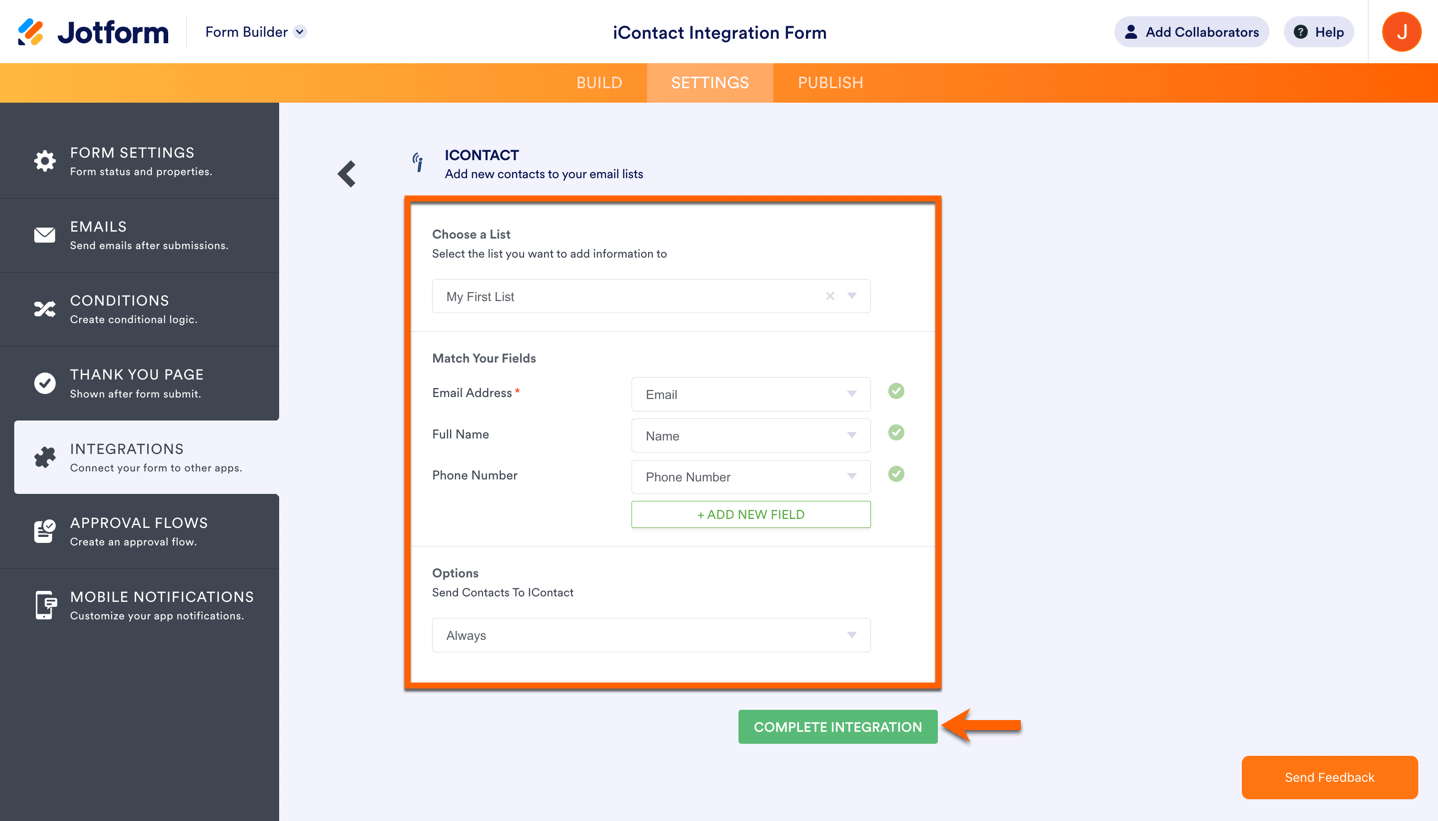Open Approval Flows section

[x=139, y=531]
